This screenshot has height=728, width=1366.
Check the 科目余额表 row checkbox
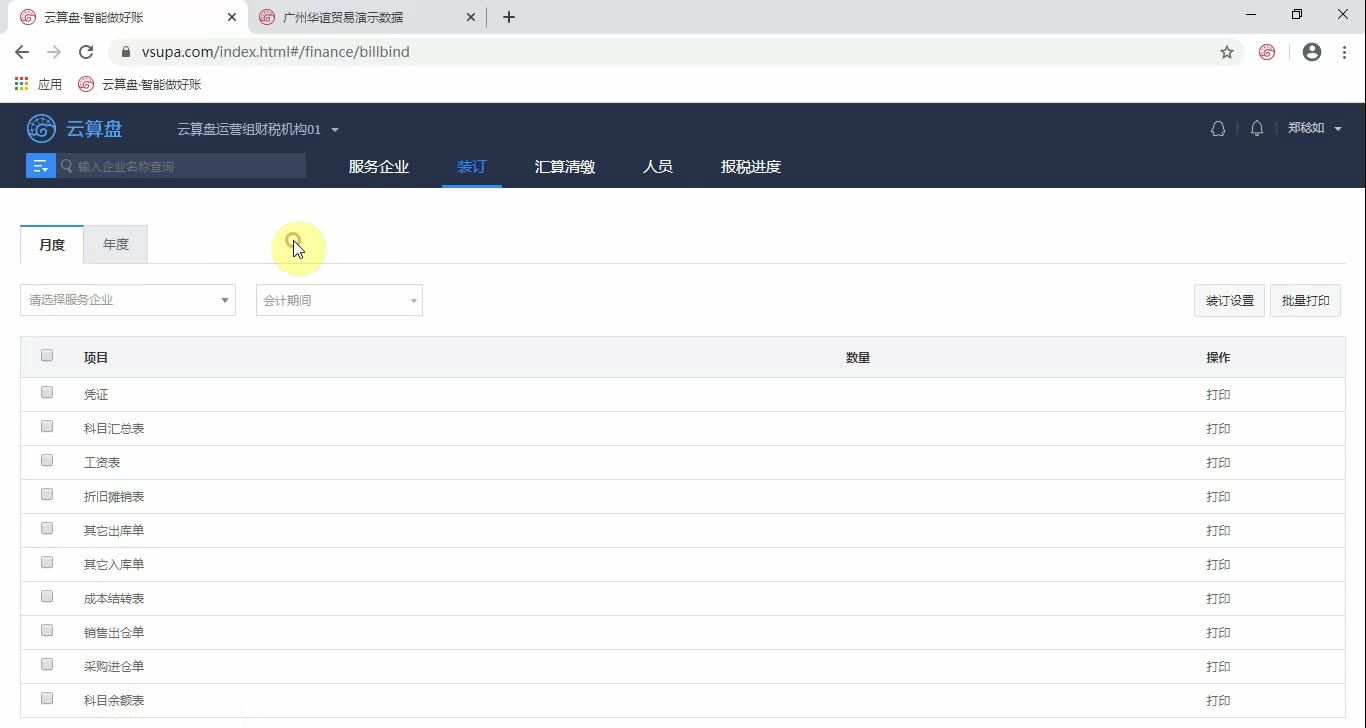click(47, 698)
